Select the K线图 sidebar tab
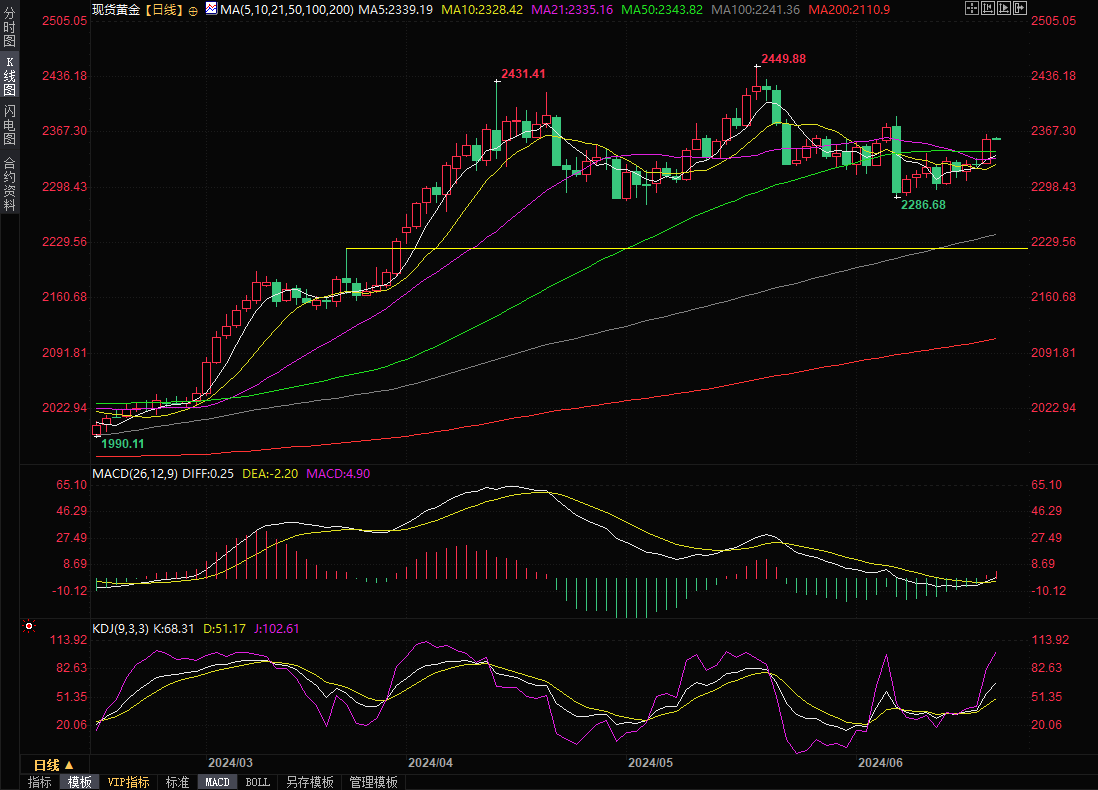This screenshot has width=1098, height=790. [10, 75]
